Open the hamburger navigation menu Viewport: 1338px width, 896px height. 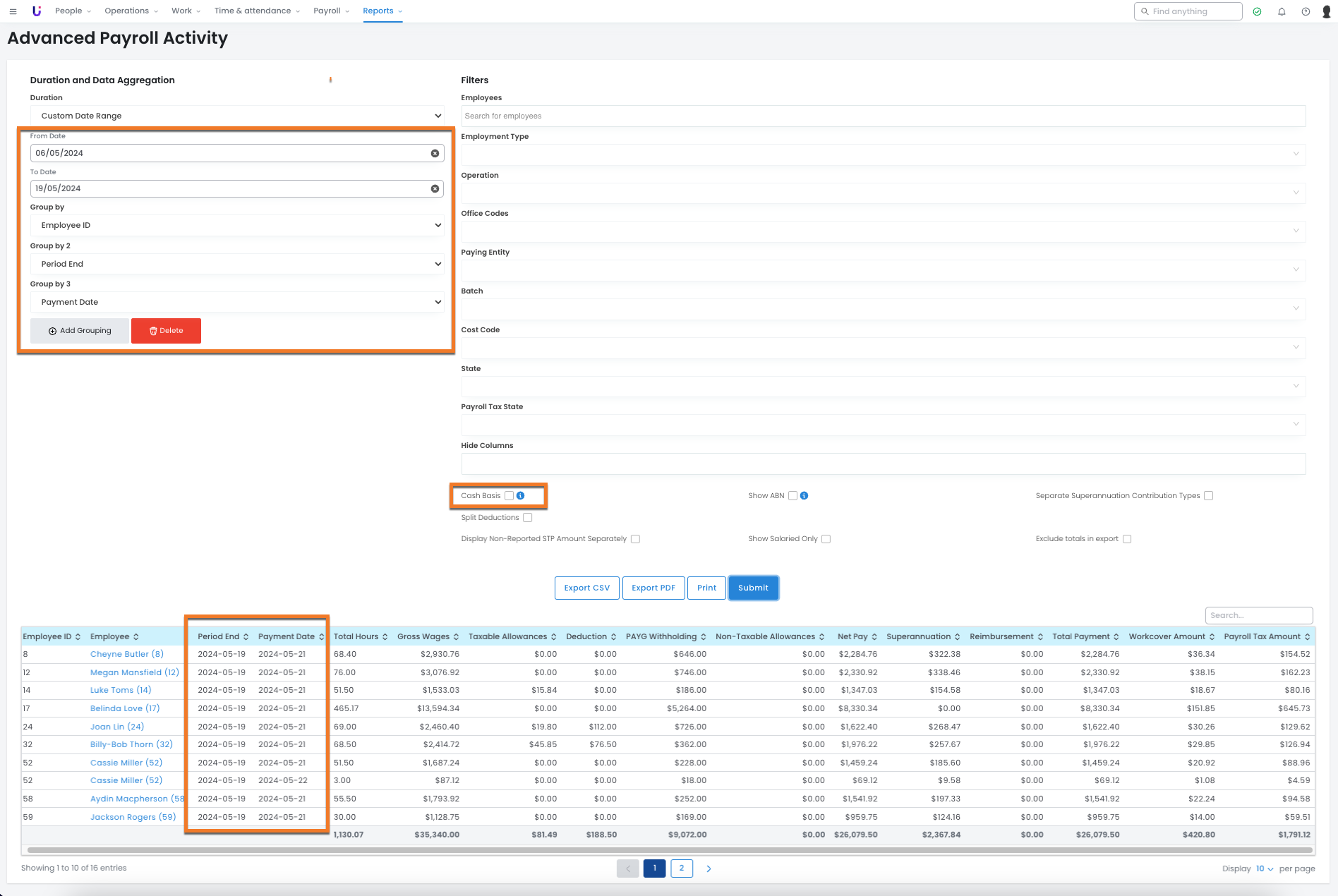coord(13,11)
